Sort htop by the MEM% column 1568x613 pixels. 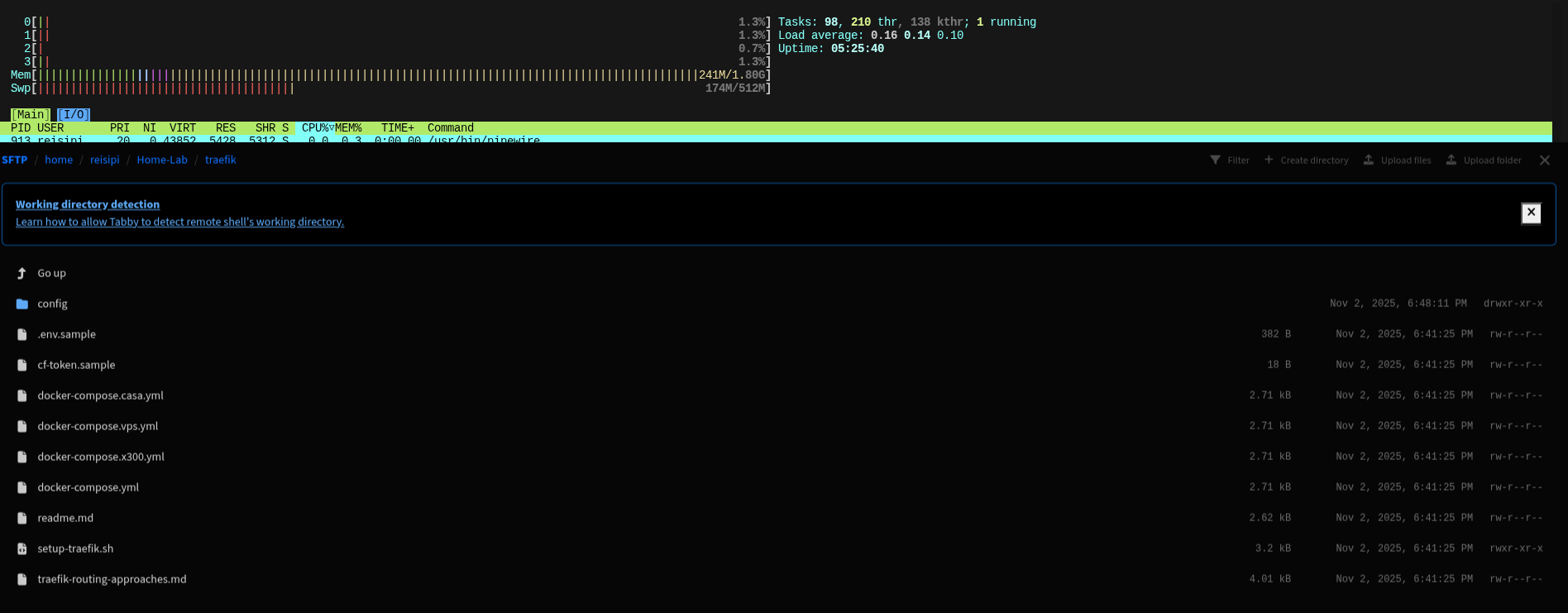[x=348, y=128]
